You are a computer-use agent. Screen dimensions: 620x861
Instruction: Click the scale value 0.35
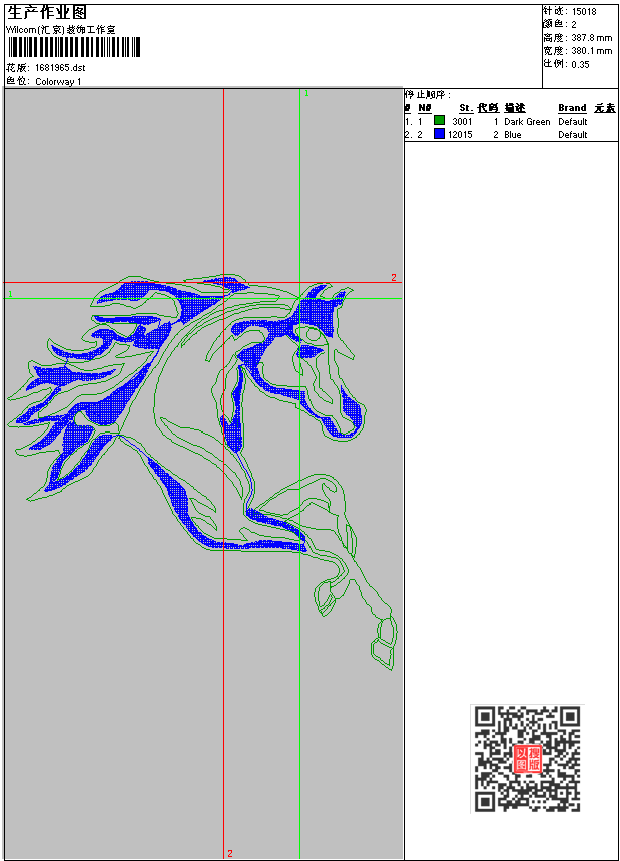click(x=580, y=64)
